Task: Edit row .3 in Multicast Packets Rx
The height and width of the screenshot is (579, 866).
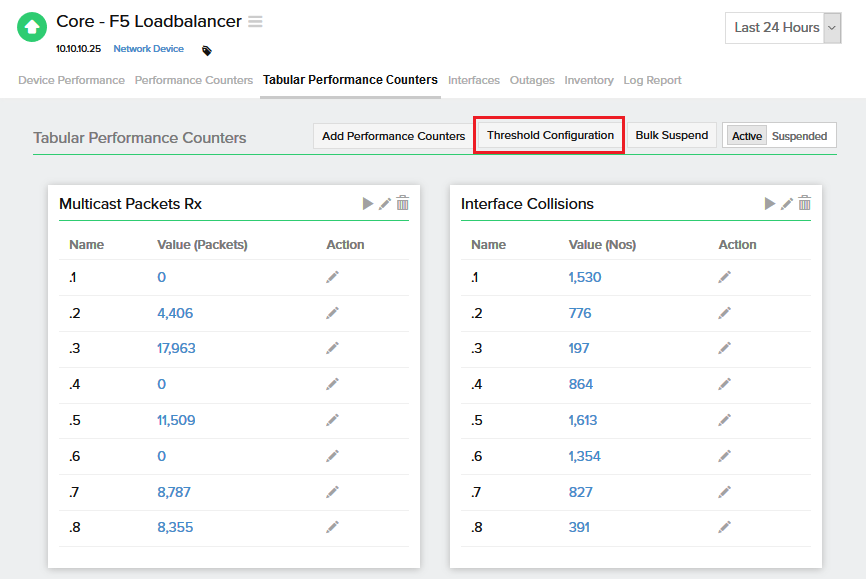Action: (x=332, y=348)
